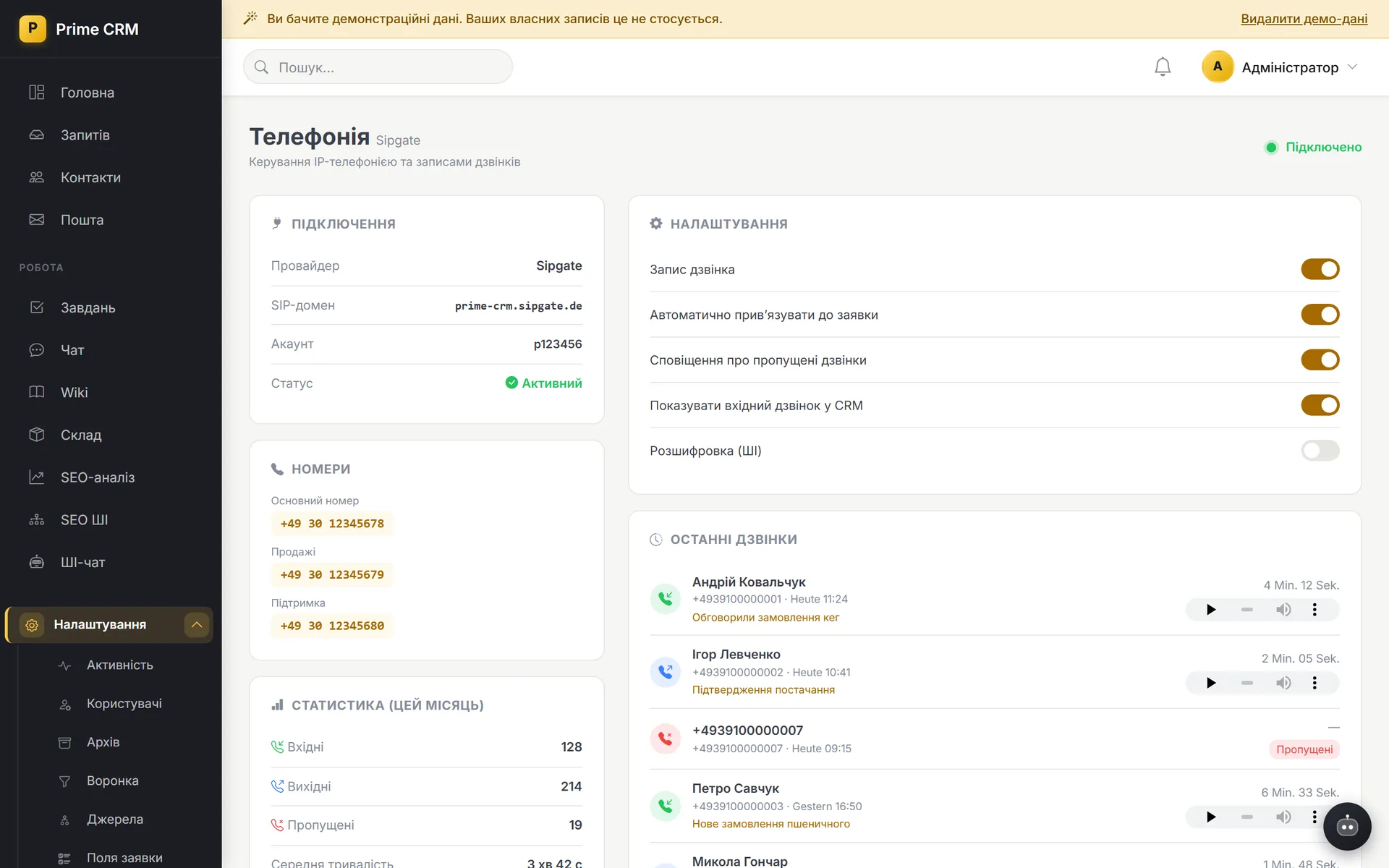Screen dimensions: 1389x868
Task: Enable Розшифровка (ШІ) switch
Action: tap(1320, 451)
